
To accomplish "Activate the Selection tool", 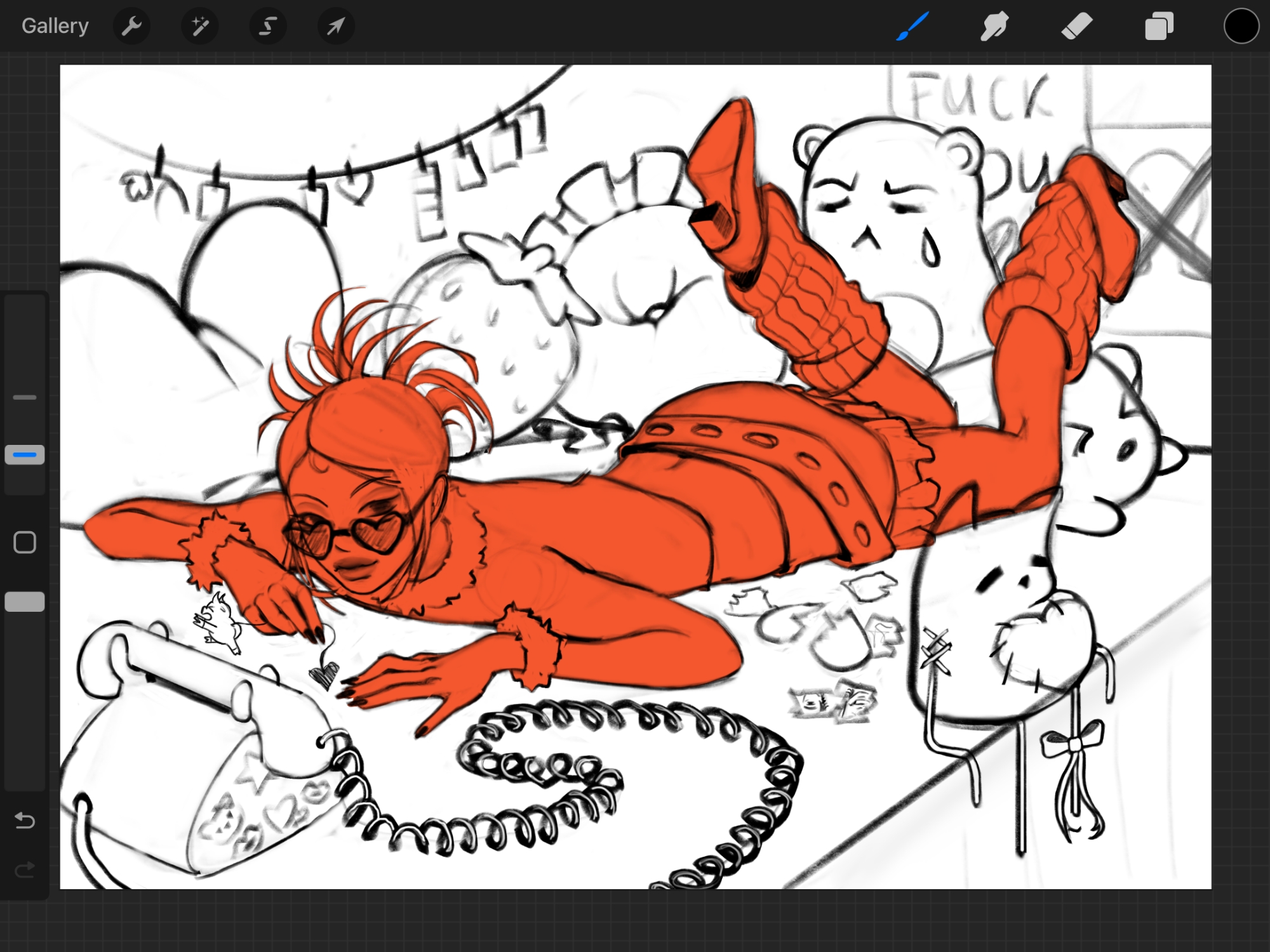I will pos(268,27).
